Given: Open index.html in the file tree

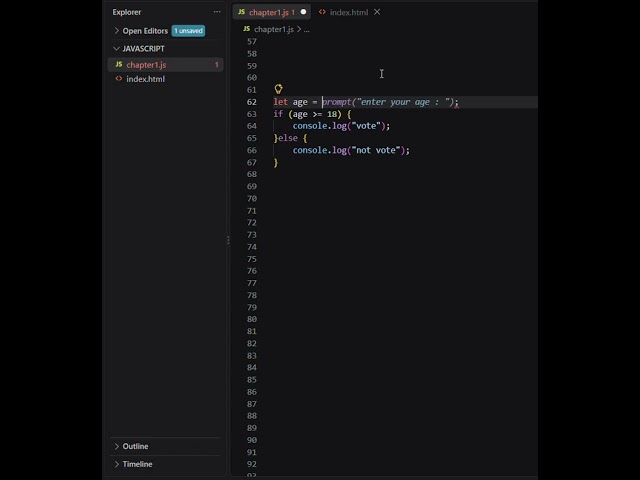Looking at the screenshot, I should (x=165, y=79).
